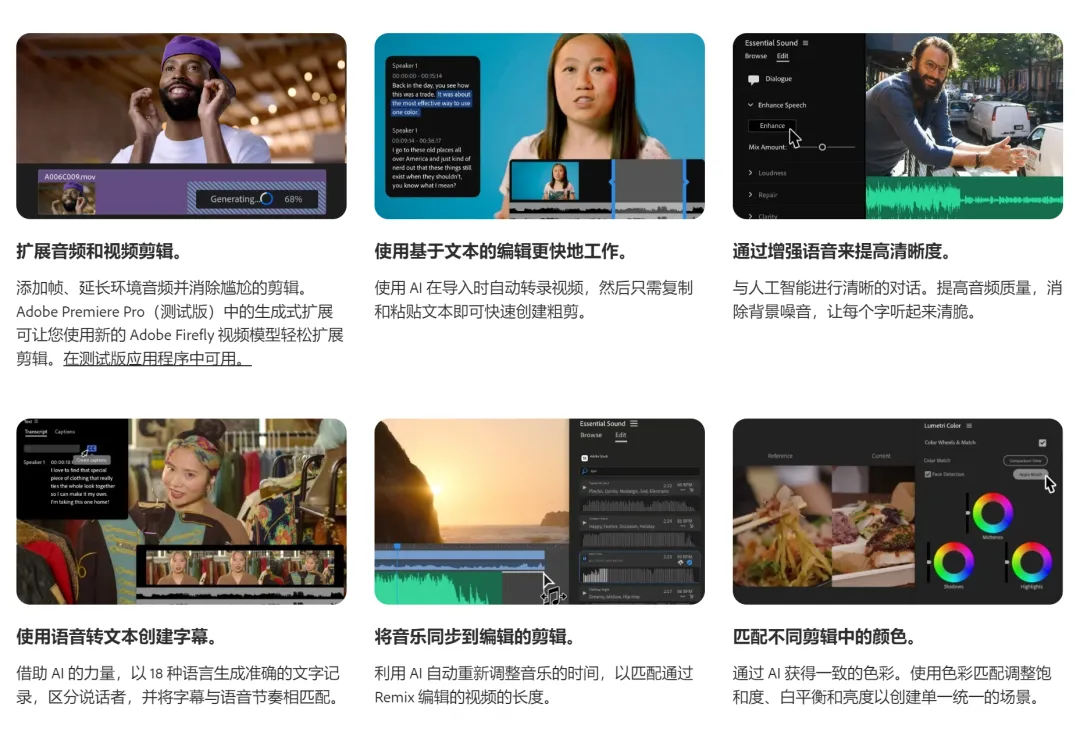Open the 使用基于文本的编辑 card image
The width and height of the screenshot is (1080, 743).
tap(539, 126)
